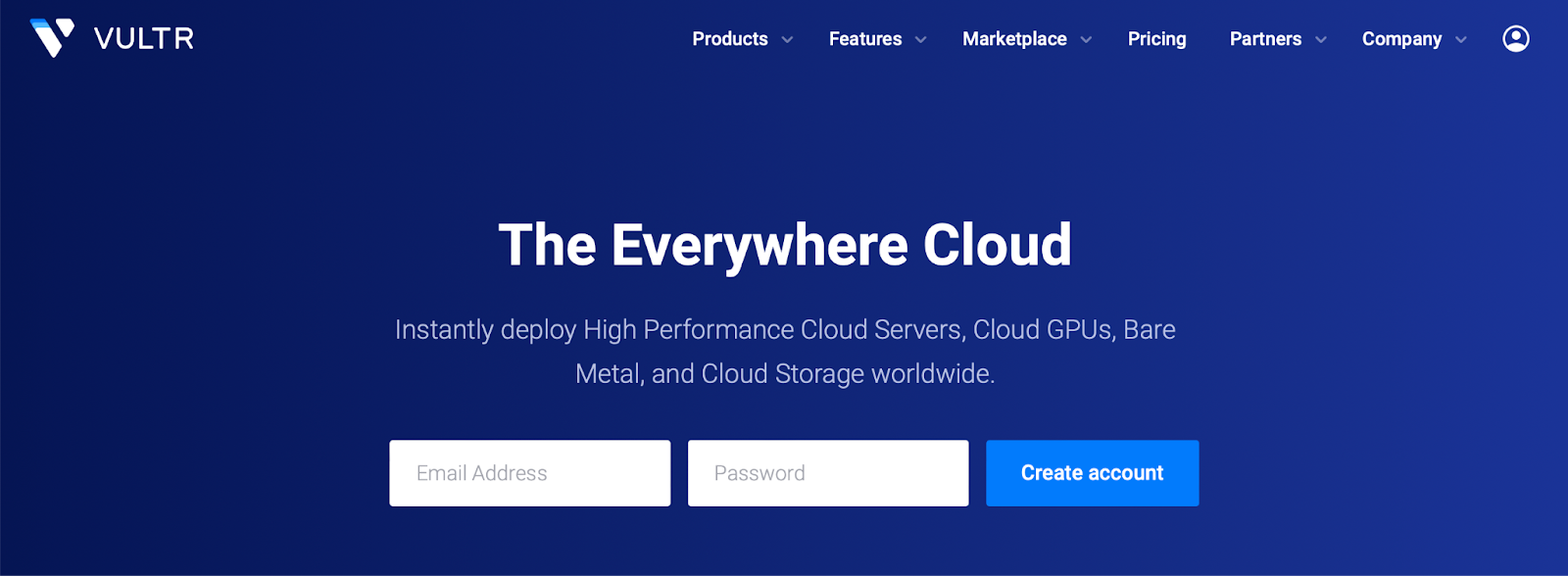Click the 'Instantly deploy High Performance' tagline text
Viewport: 1568px width, 576px height.
coord(785,352)
